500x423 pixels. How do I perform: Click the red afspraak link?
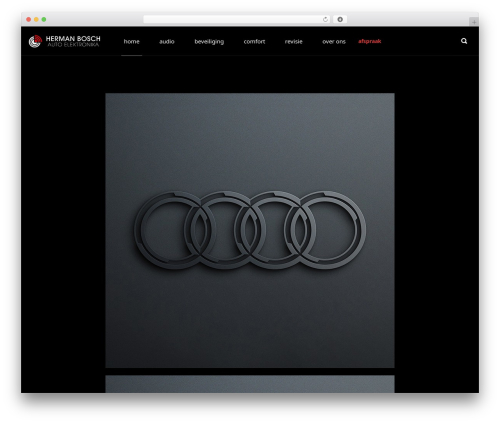[369, 41]
